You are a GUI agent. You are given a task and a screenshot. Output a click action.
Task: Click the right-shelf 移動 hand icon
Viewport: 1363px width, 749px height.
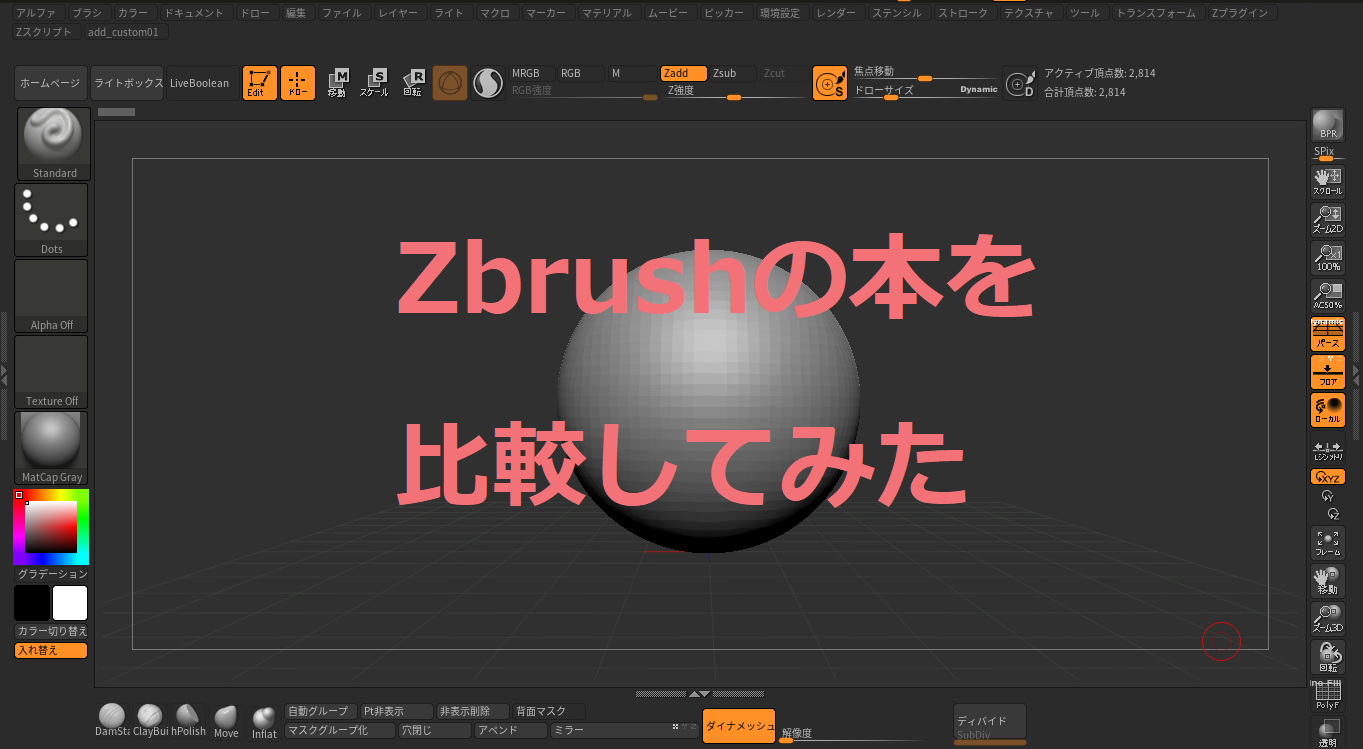coord(1328,580)
